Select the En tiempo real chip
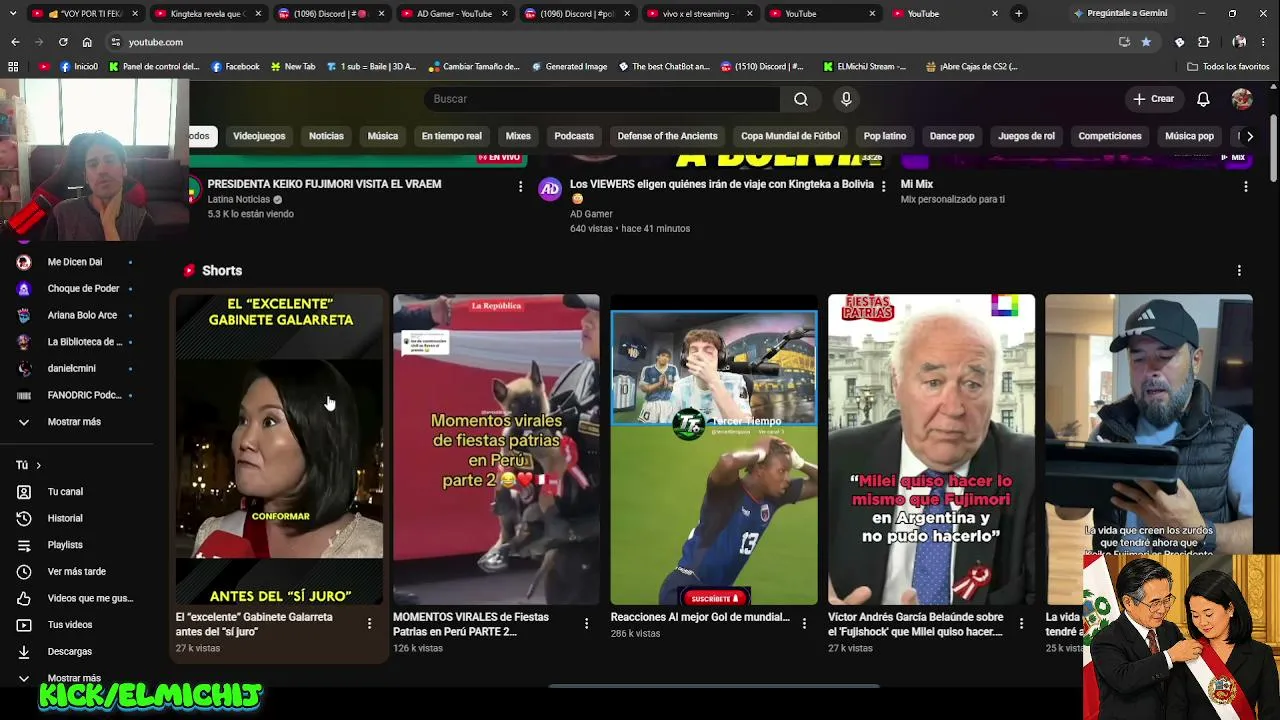Viewport: 1280px width, 720px height. (451, 136)
